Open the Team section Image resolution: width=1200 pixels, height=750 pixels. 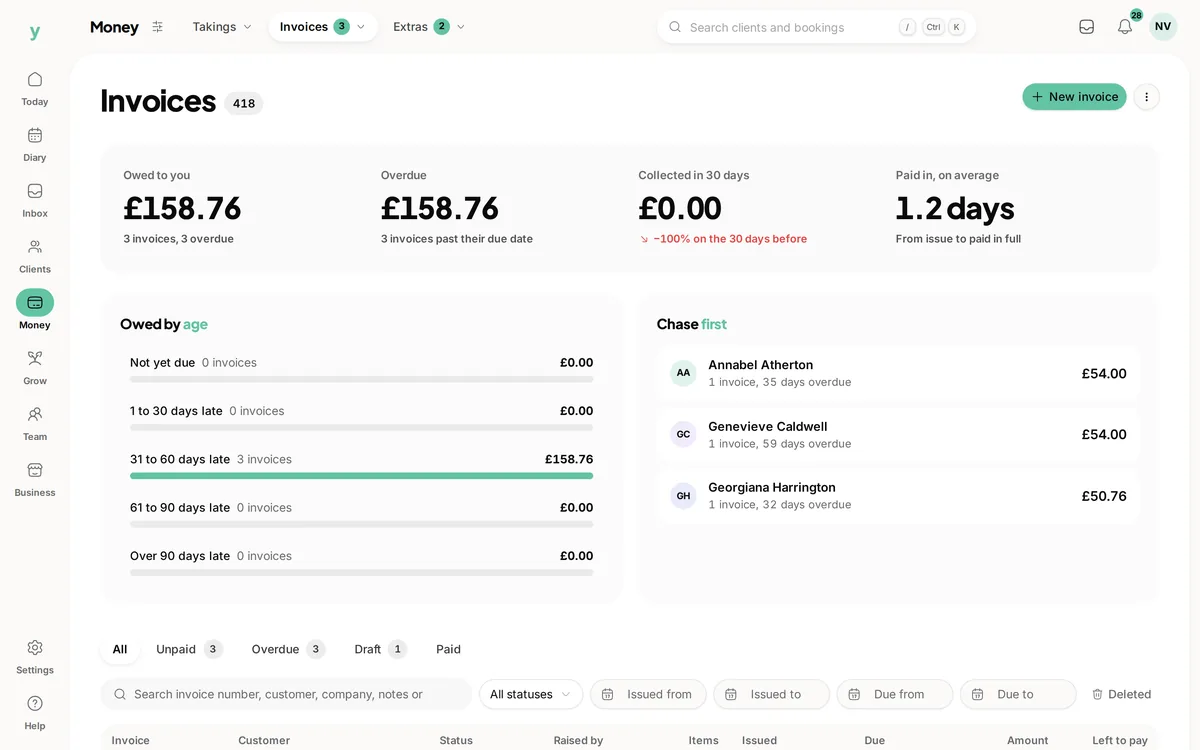click(x=35, y=424)
